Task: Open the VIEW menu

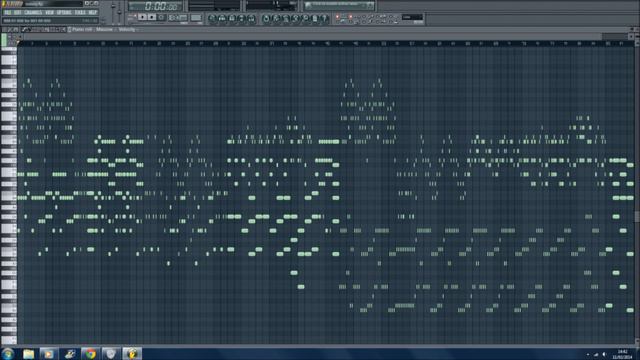Action: (49, 13)
